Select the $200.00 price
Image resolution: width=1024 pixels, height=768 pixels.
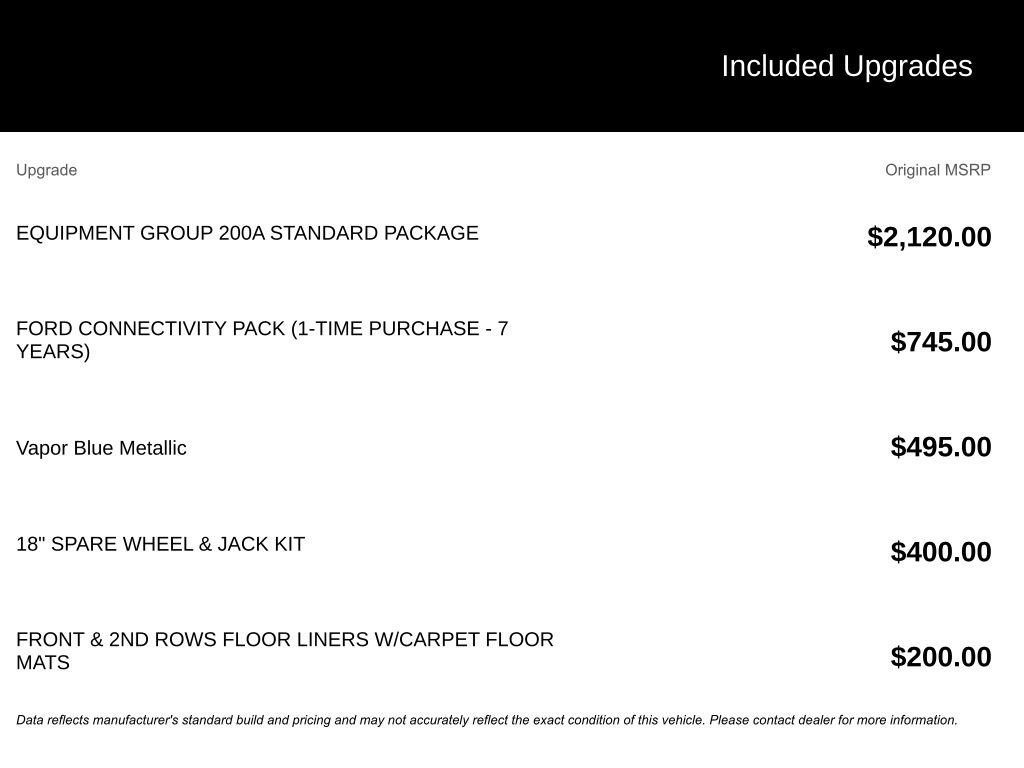click(940, 657)
